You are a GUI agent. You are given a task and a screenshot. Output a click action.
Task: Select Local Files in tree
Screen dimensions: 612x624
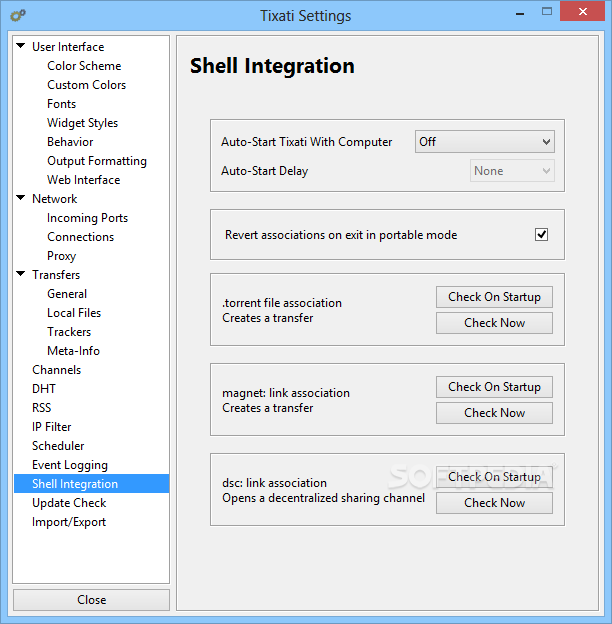pos(74,313)
